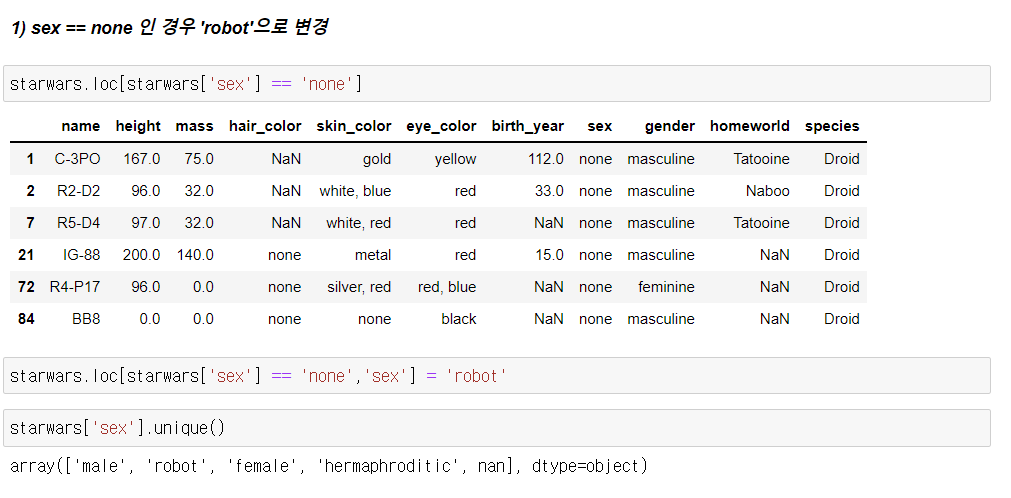This screenshot has height=498, width=1011.
Task: Click the code cell with starwars['sex'].unique()
Action: click(496, 428)
